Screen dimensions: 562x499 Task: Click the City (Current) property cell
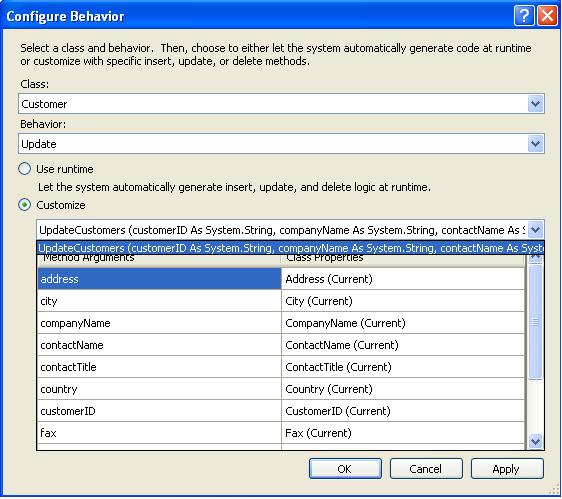click(403, 301)
